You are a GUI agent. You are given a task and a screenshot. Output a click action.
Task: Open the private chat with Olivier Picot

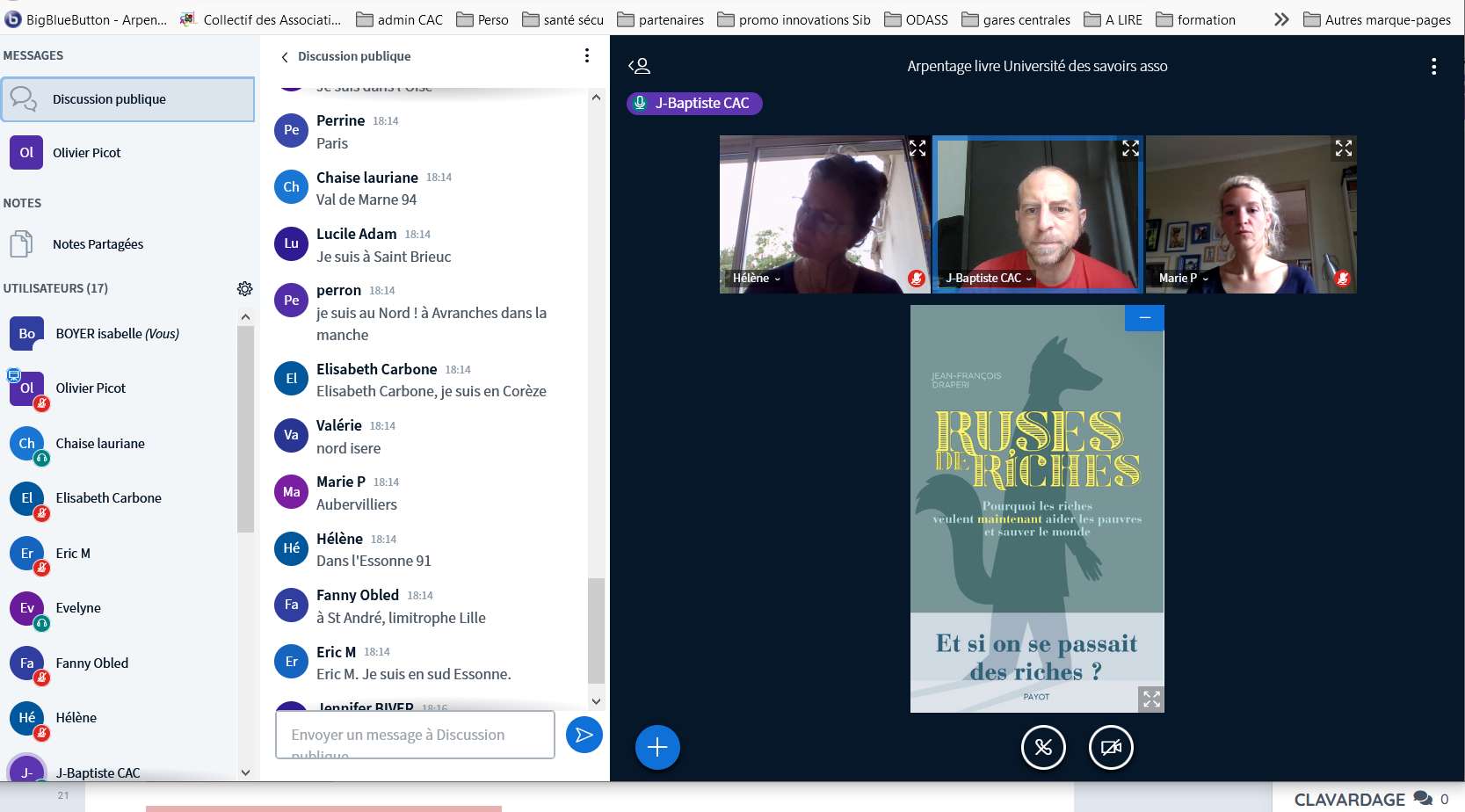[x=86, y=153]
